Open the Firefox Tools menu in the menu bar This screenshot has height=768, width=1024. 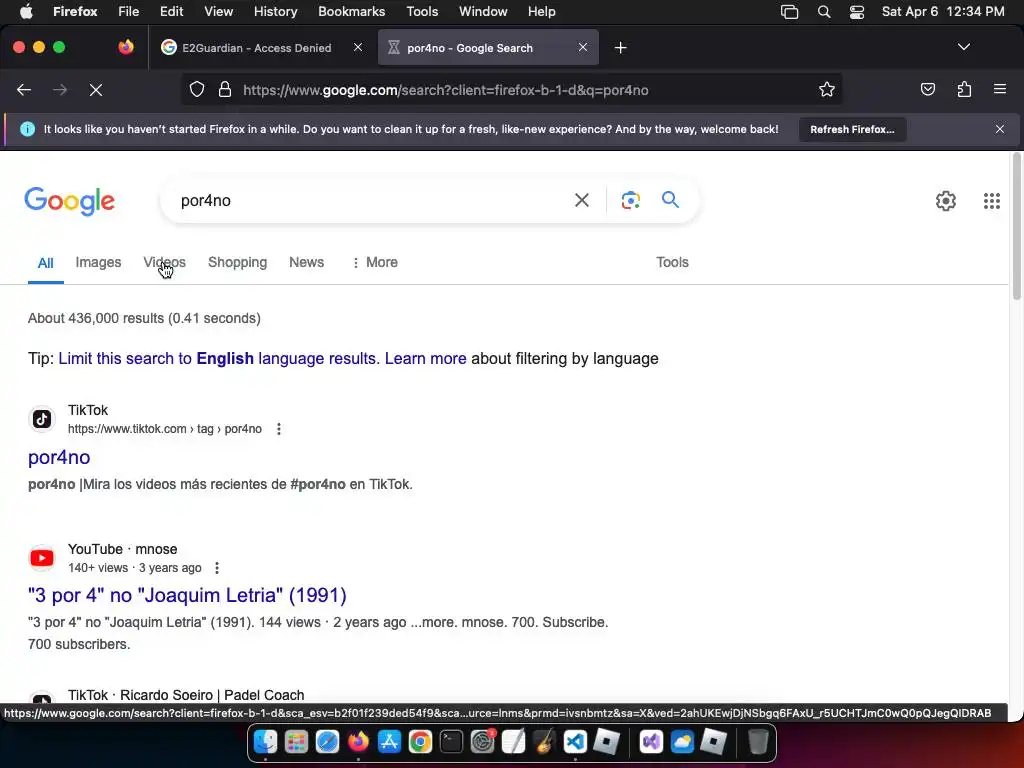coord(422,12)
